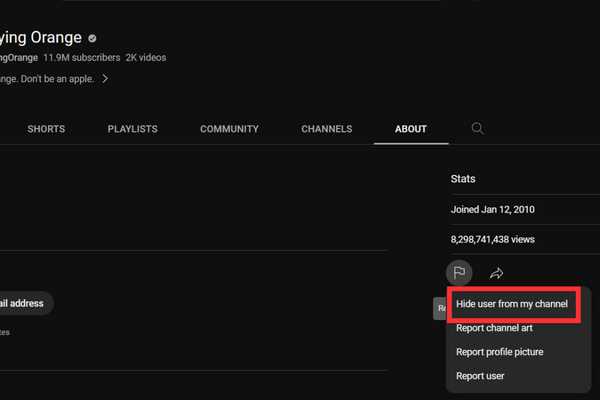Click the 8,298,741,438 views text
Image resolution: width=600 pixels, height=400 pixels.
[492, 240]
